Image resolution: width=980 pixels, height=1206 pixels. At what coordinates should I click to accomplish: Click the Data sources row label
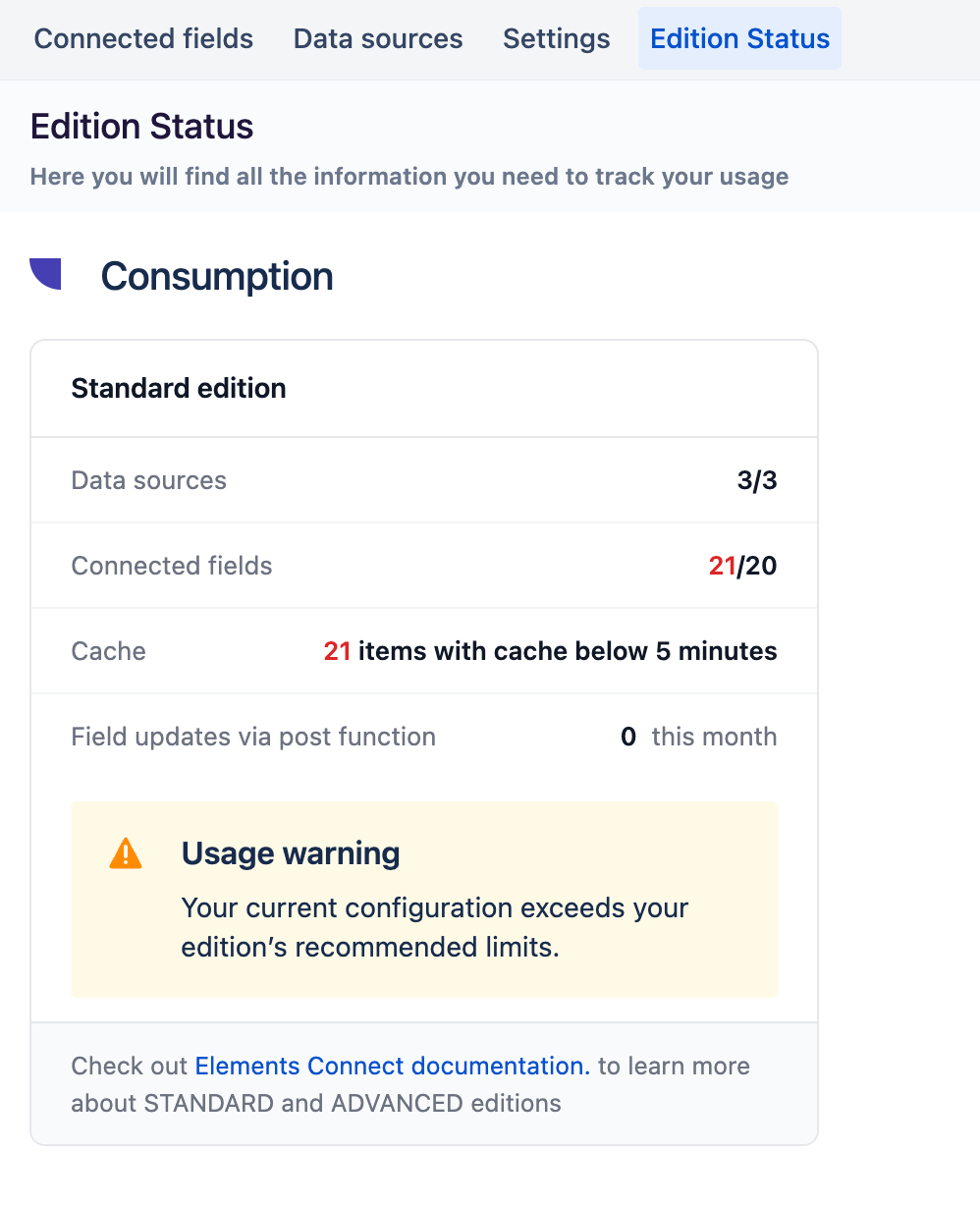[x=149, y=480]
